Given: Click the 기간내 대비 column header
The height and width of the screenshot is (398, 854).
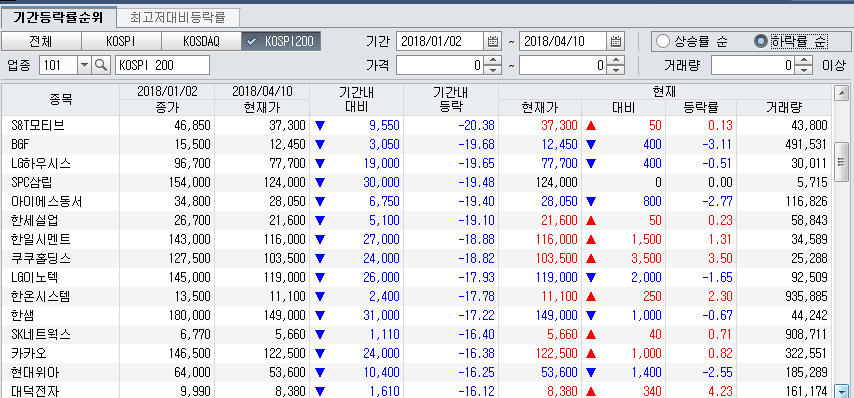Looking at the screenshot, I should pyautogui.click(x=356, y=100).
